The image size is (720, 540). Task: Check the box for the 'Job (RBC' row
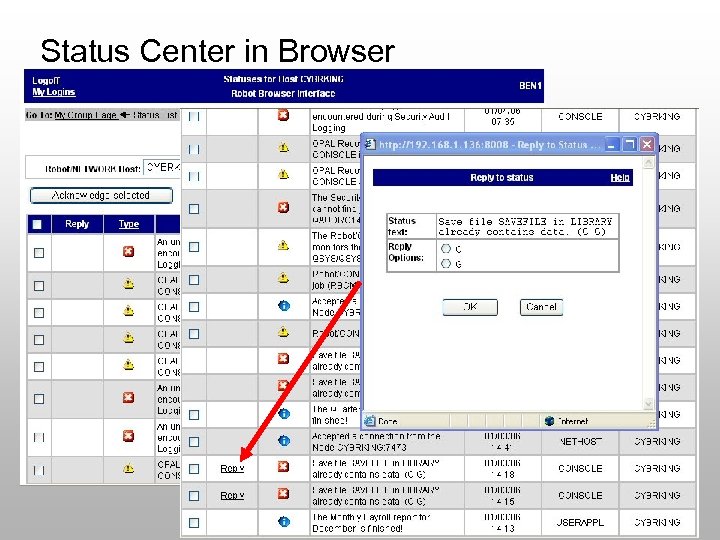click(194, 280)
